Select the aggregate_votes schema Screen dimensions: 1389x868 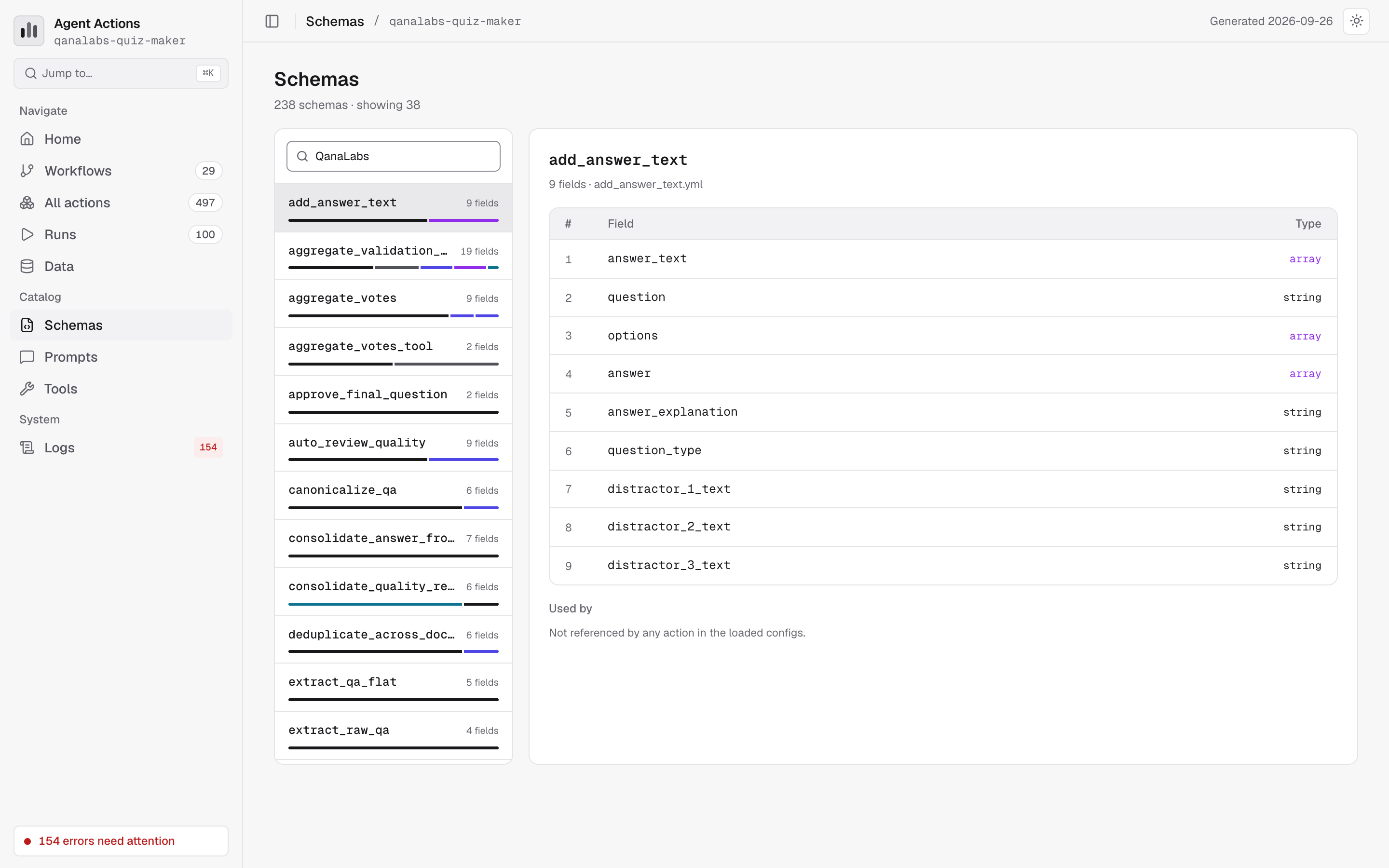[x=393, y=303]
